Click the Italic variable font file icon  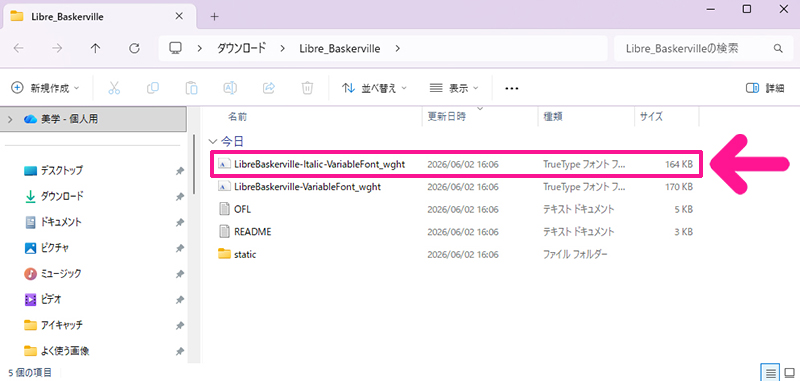coord(224,164)
